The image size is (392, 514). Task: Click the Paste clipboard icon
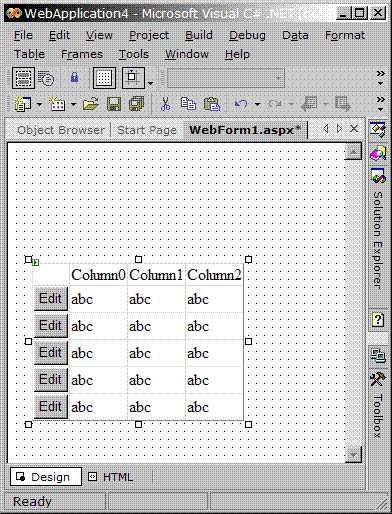212,104
